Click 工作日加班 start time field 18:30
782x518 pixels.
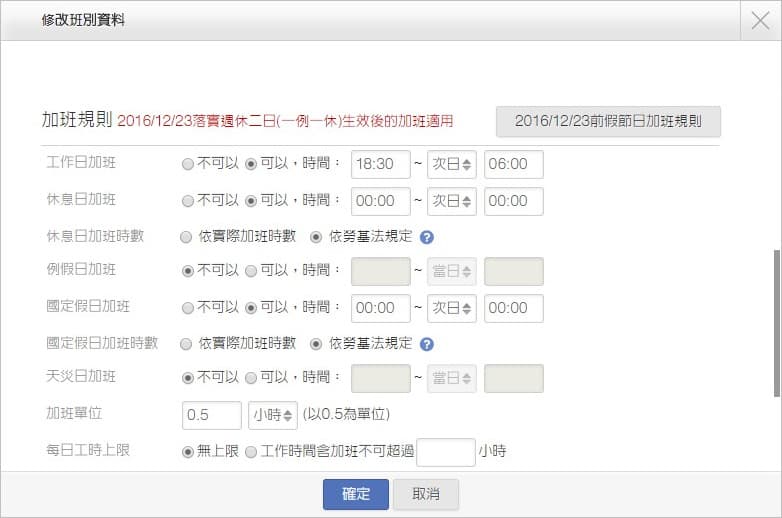pyautogui.click(x=381, y=165)
